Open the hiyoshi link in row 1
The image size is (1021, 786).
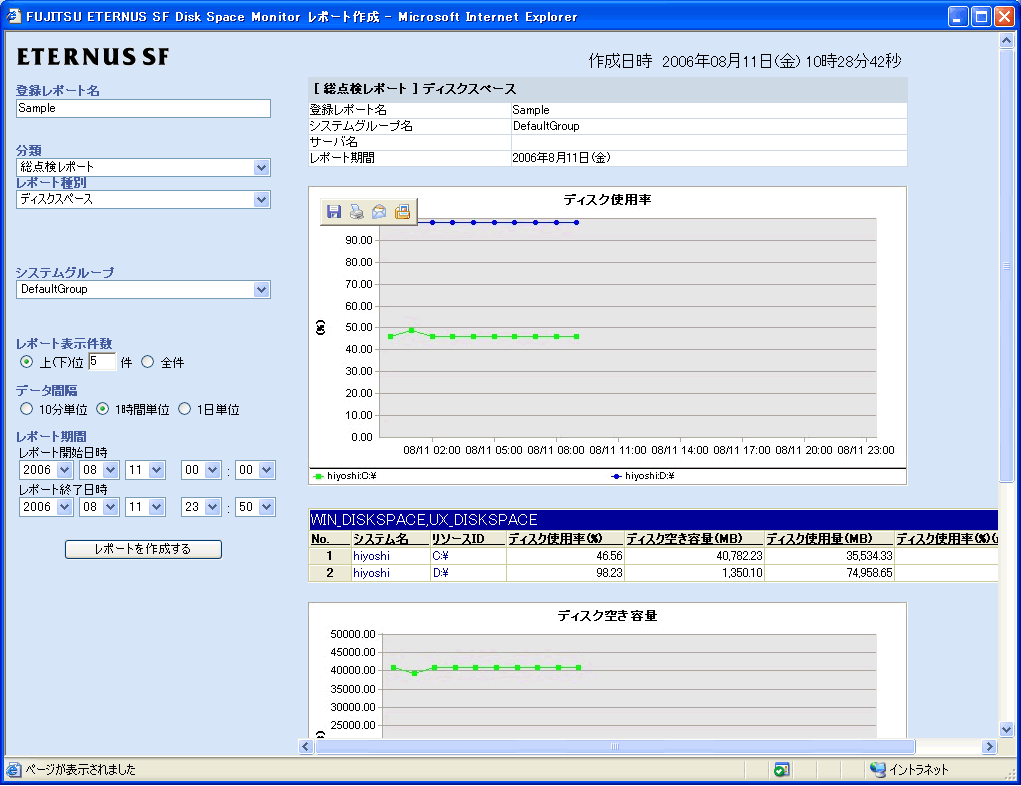[371, 556]
